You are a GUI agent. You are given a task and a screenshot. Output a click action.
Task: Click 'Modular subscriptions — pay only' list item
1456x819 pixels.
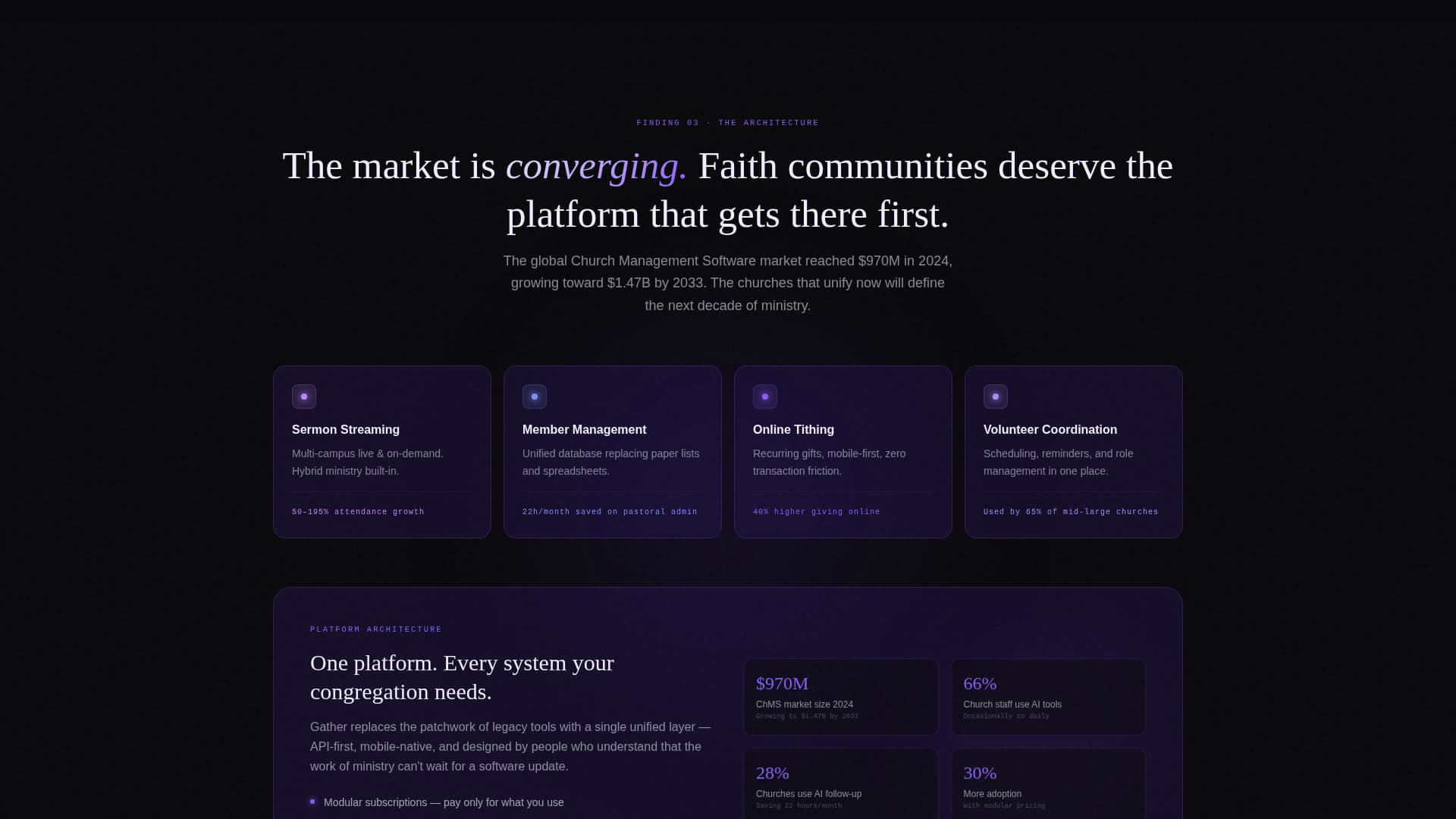(444, 802)
